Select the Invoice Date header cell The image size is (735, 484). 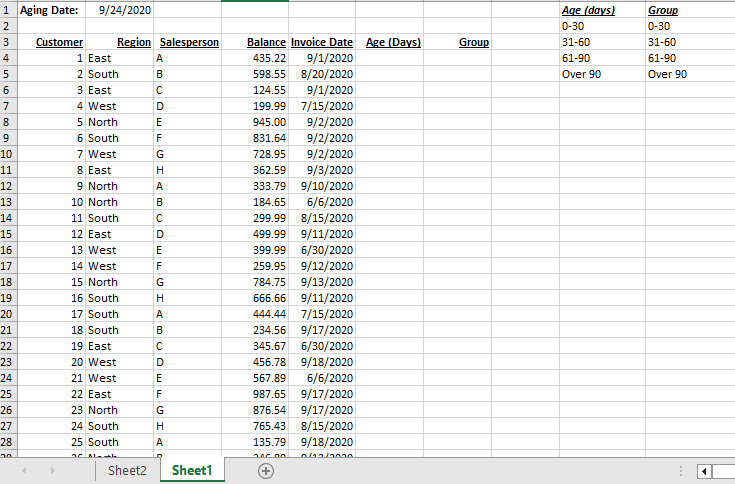[x=322, y=42]
